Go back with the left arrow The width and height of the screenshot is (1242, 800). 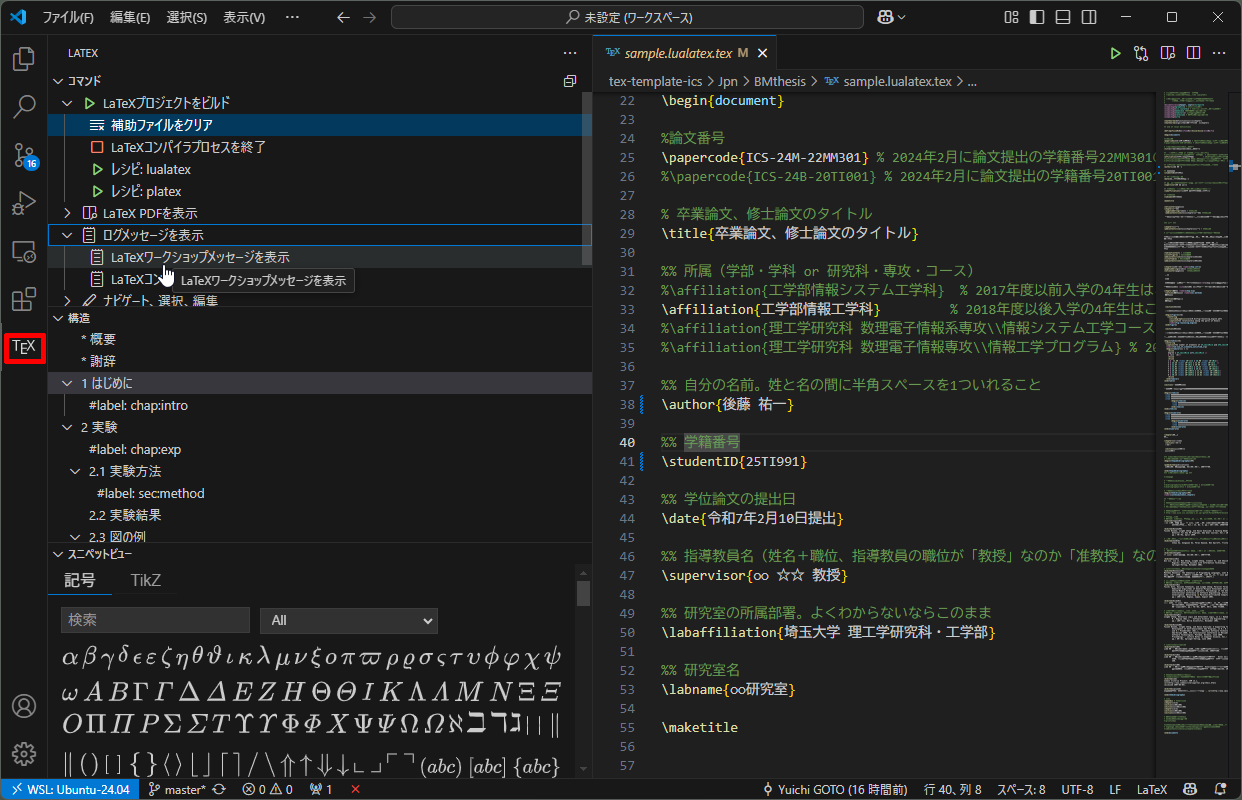(344, 17)
